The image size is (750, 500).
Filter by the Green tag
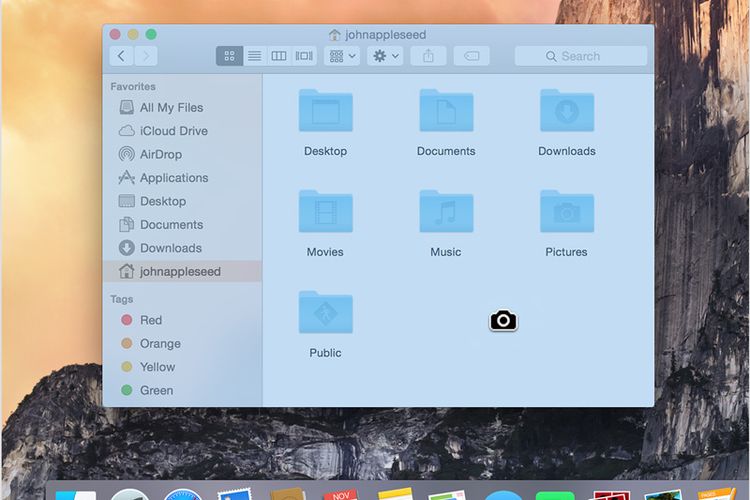coord(182,390)
